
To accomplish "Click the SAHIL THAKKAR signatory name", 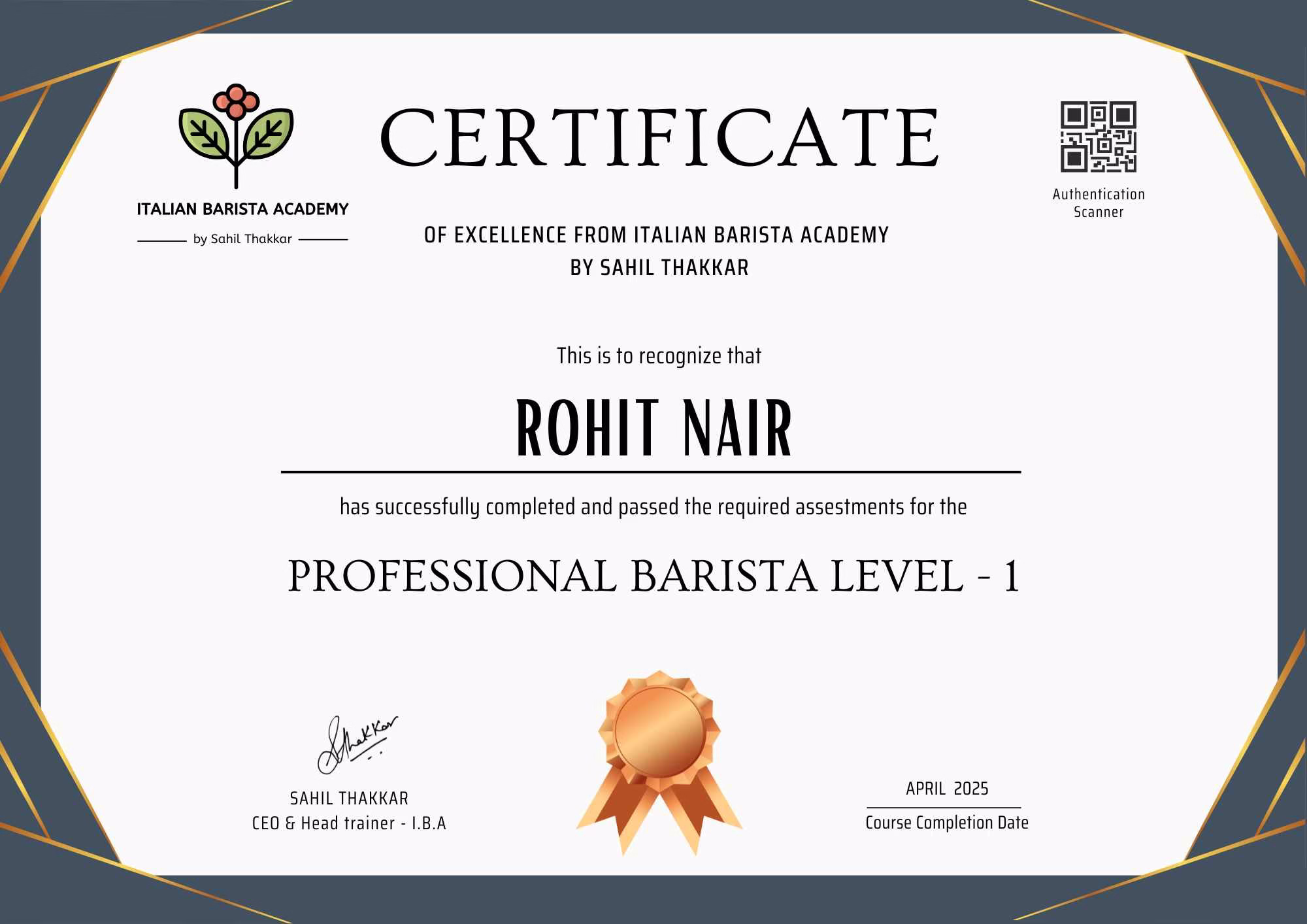I will point(349,799).
